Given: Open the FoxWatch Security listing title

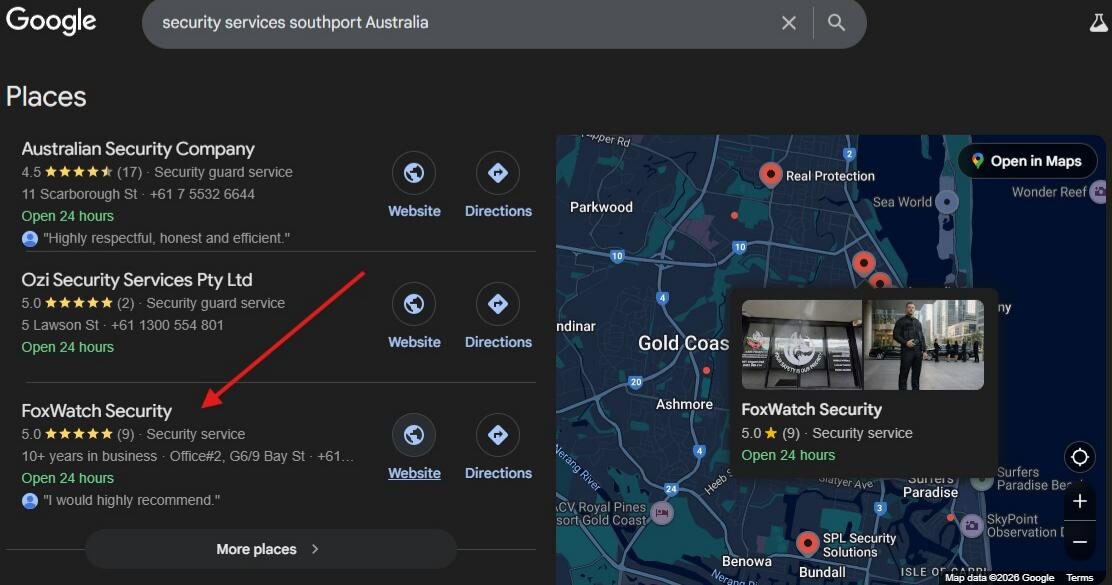Looking at the screenshot, I should [96, 411].
